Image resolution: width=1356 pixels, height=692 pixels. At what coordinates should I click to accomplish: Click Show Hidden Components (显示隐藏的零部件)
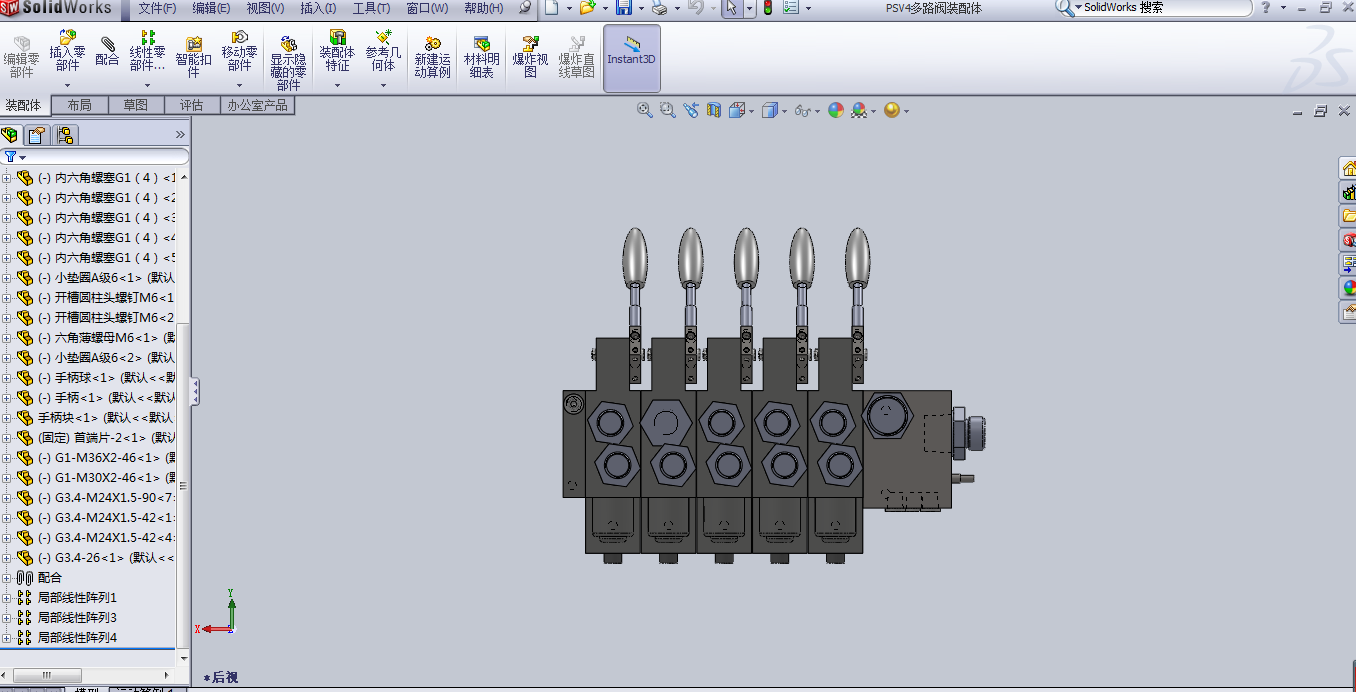pyautogui.click(x=288, y=64)
